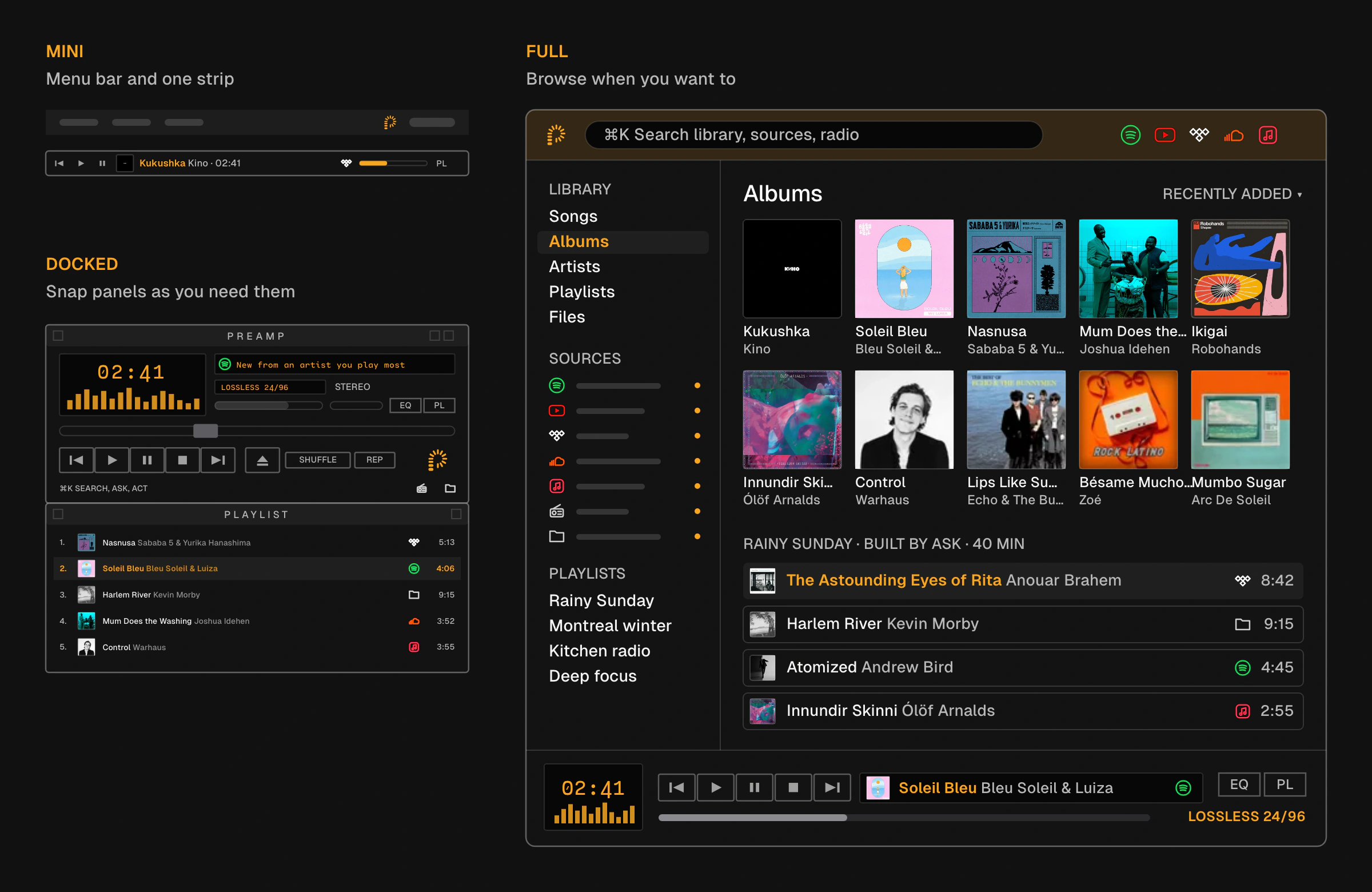Open Mumbo Sugar album thumbnail
This screenshot has width=1372, height=892.
coord(1240,420)
